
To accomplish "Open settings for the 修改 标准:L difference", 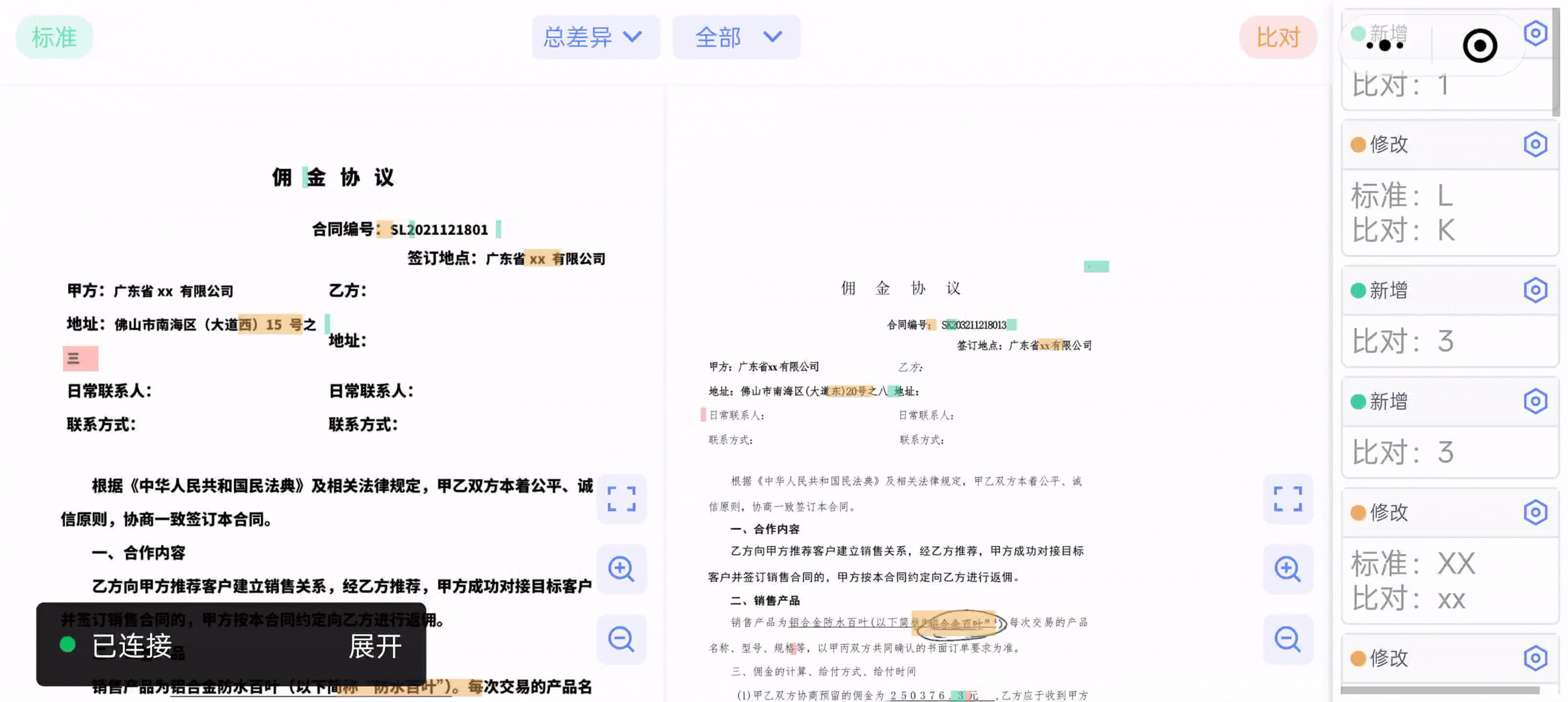I will (1536, 144).
